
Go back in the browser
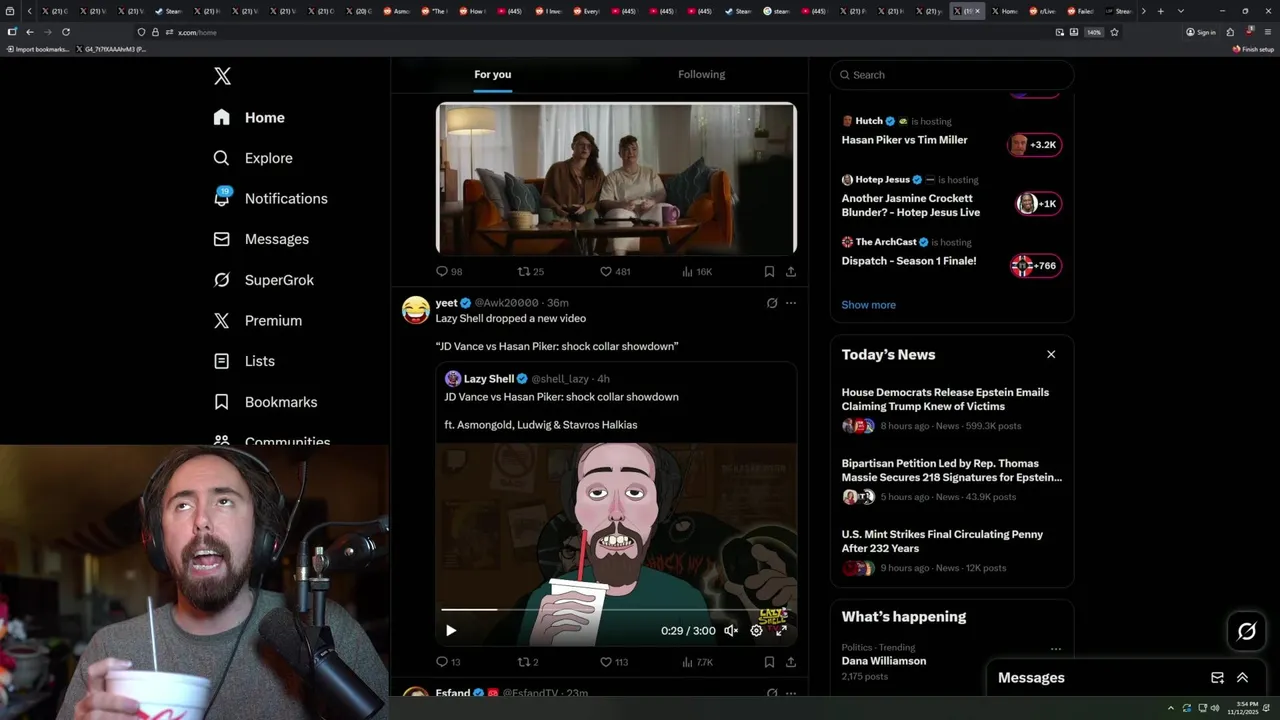pyautogui.click(x=29, y=32)
